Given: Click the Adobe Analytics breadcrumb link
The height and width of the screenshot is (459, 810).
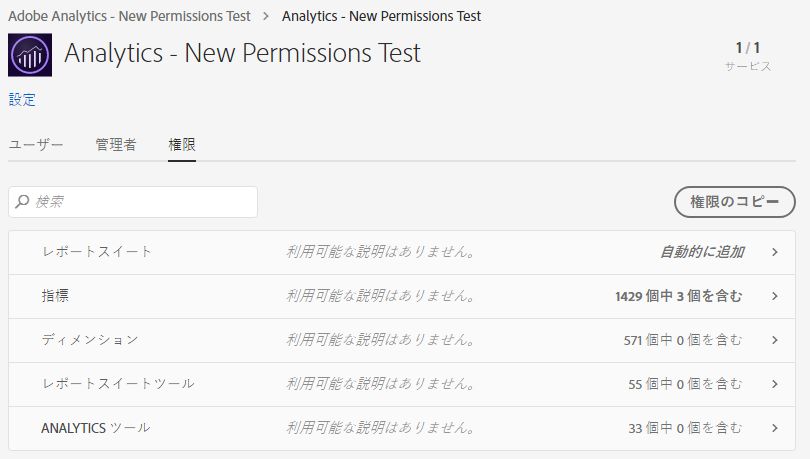Looking at the screenshot, I should pyautogui.click(x=131, y=16).
